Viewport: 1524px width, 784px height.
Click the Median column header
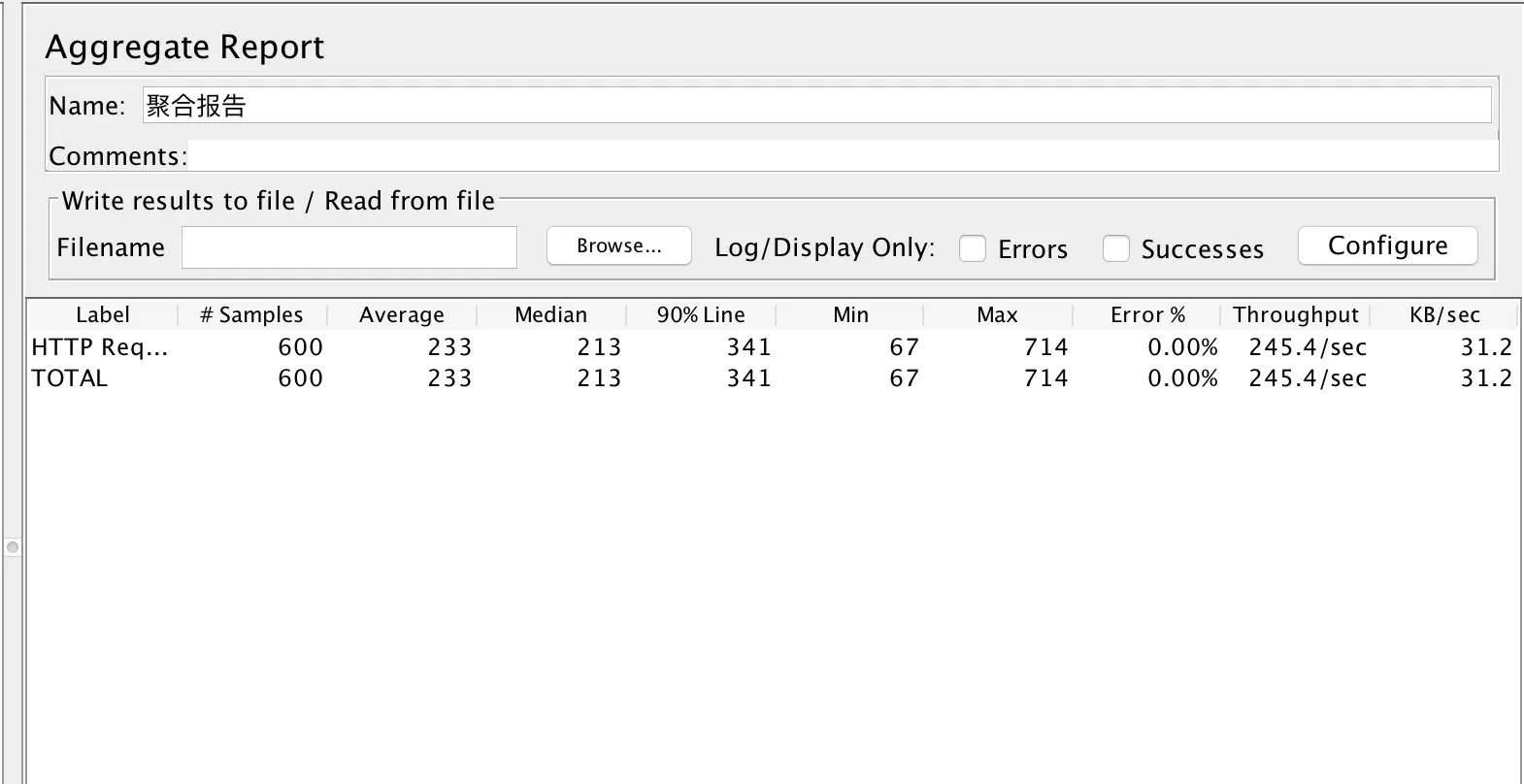point(551,314)
